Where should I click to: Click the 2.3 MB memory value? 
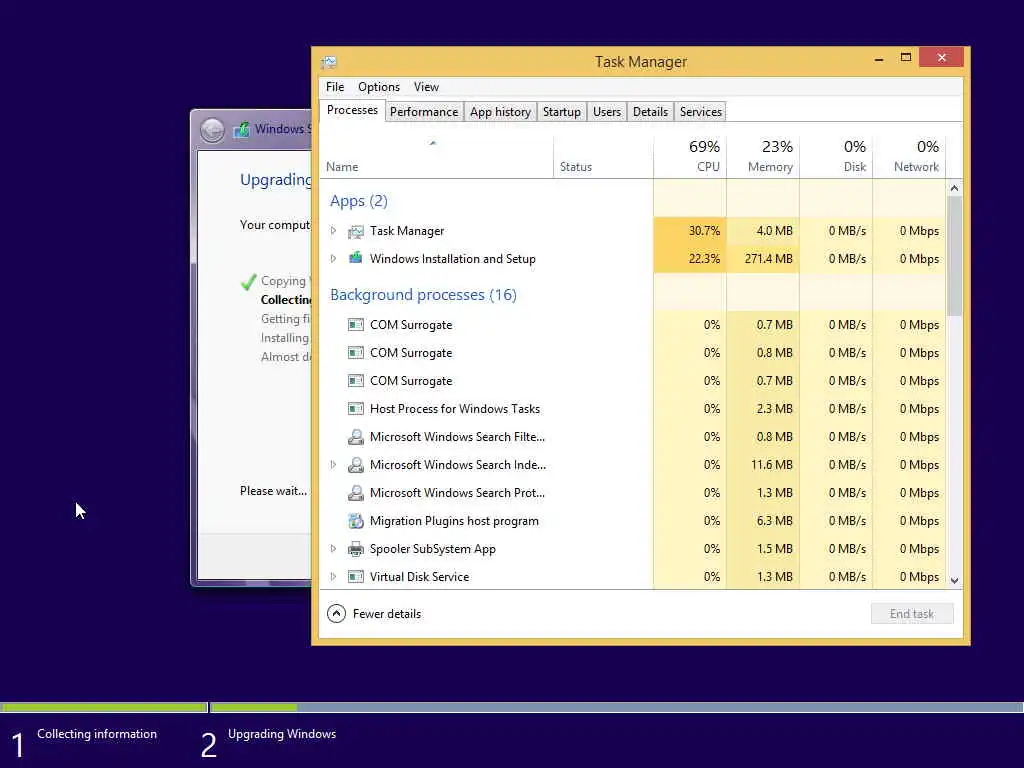pyautogui.click(x=775, y=409)
